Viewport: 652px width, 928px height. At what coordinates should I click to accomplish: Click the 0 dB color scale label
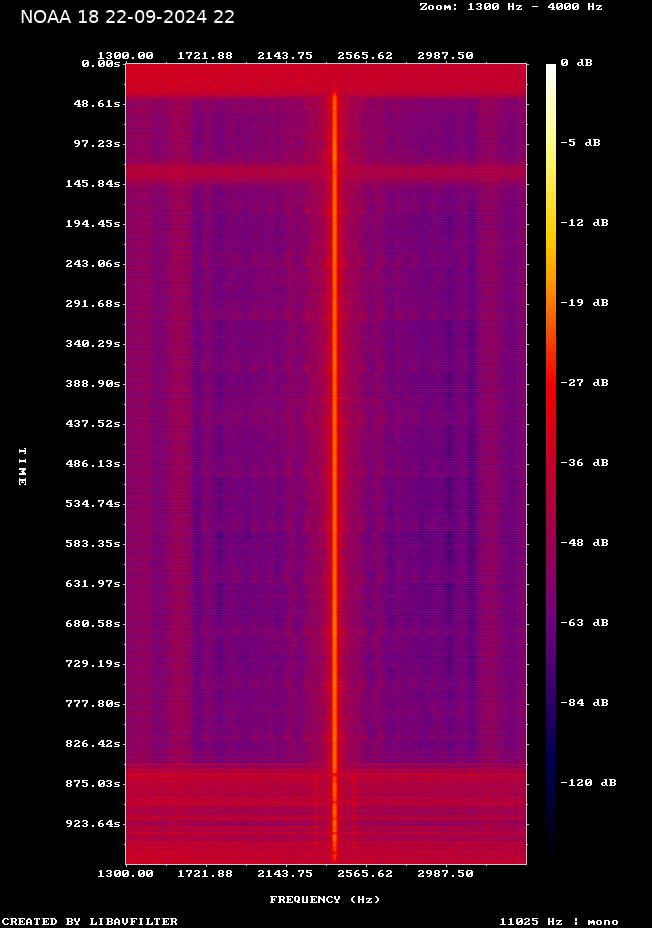(x=576, y=63)
